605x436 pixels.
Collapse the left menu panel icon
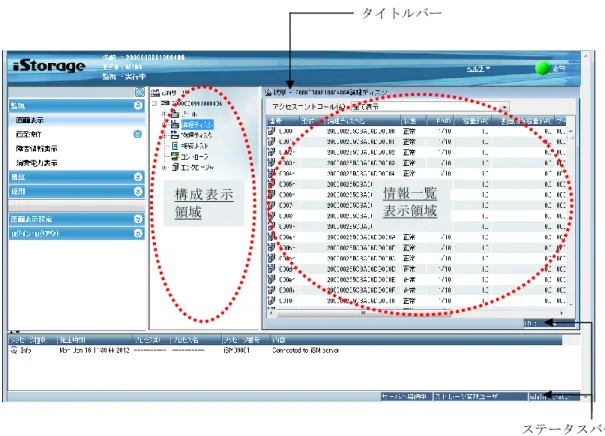(139, 92)
